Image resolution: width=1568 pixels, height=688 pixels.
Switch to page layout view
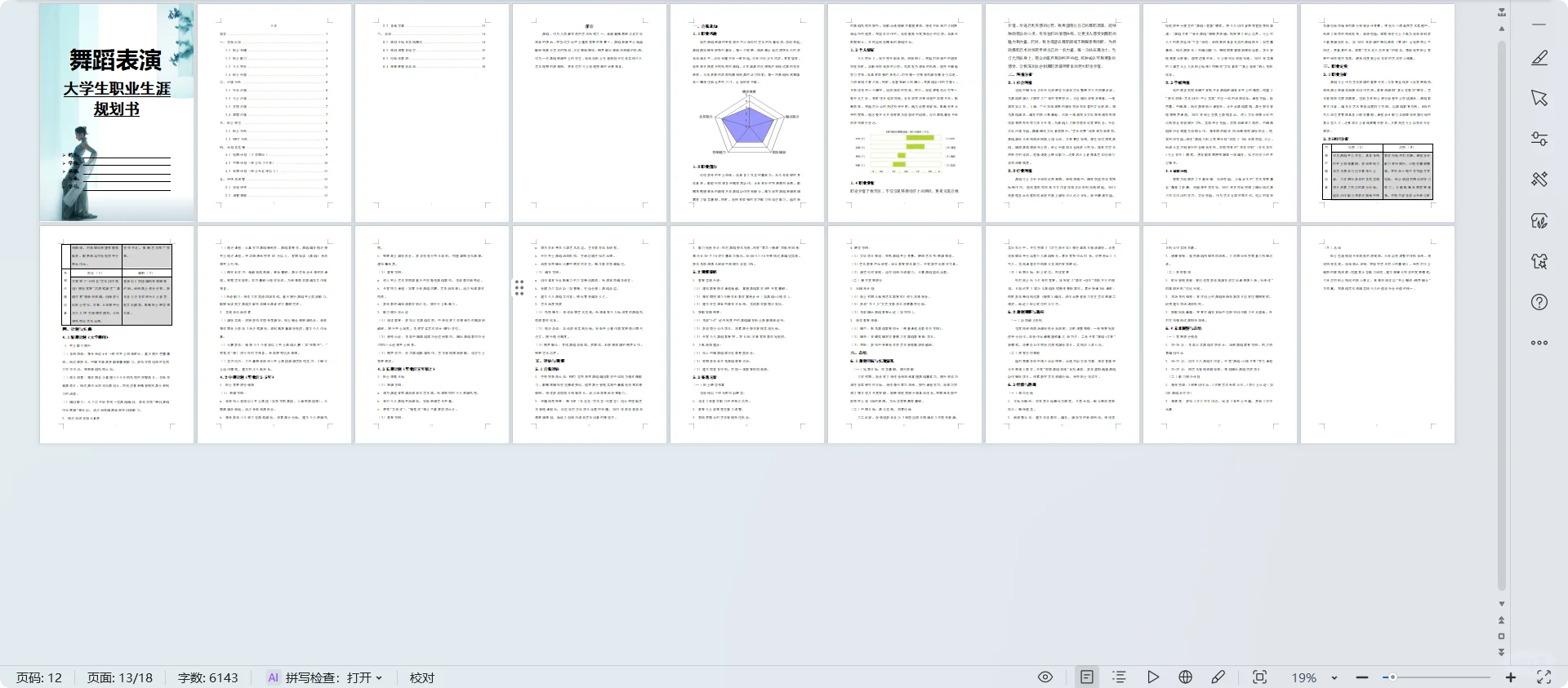click(1087, 677)
